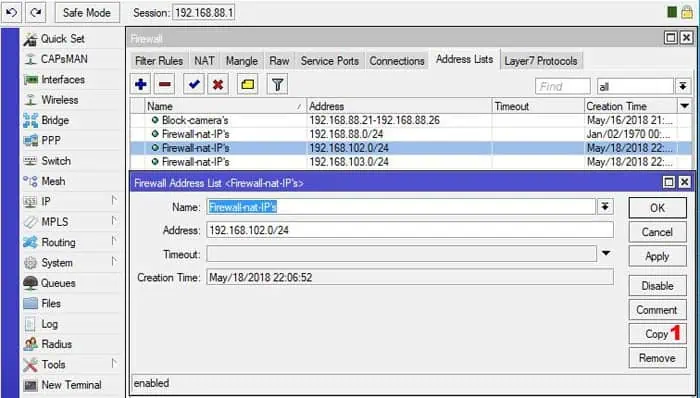Image resolution: width=700 pixels, height=398 pixels.
Task: Click the red X Disable icon
Action: [218, 84]
